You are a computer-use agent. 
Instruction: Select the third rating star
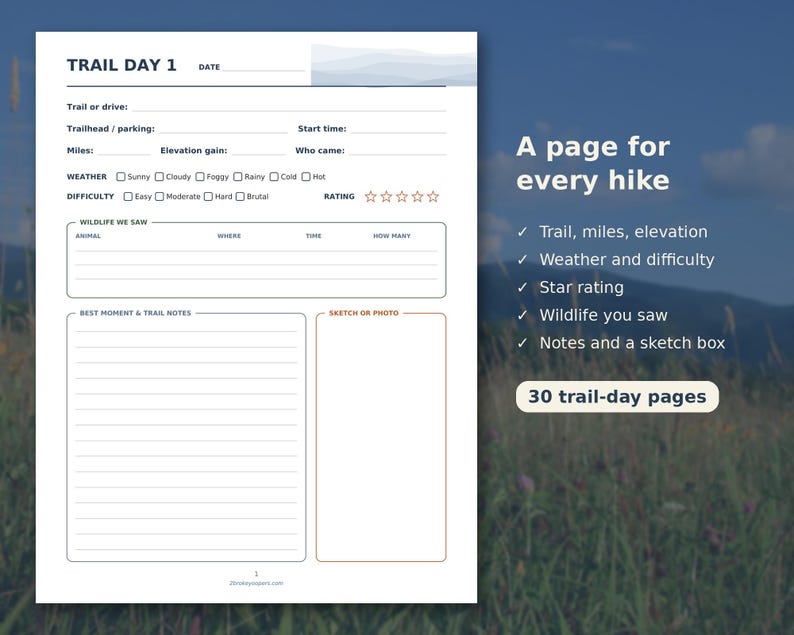coord(402,196)
